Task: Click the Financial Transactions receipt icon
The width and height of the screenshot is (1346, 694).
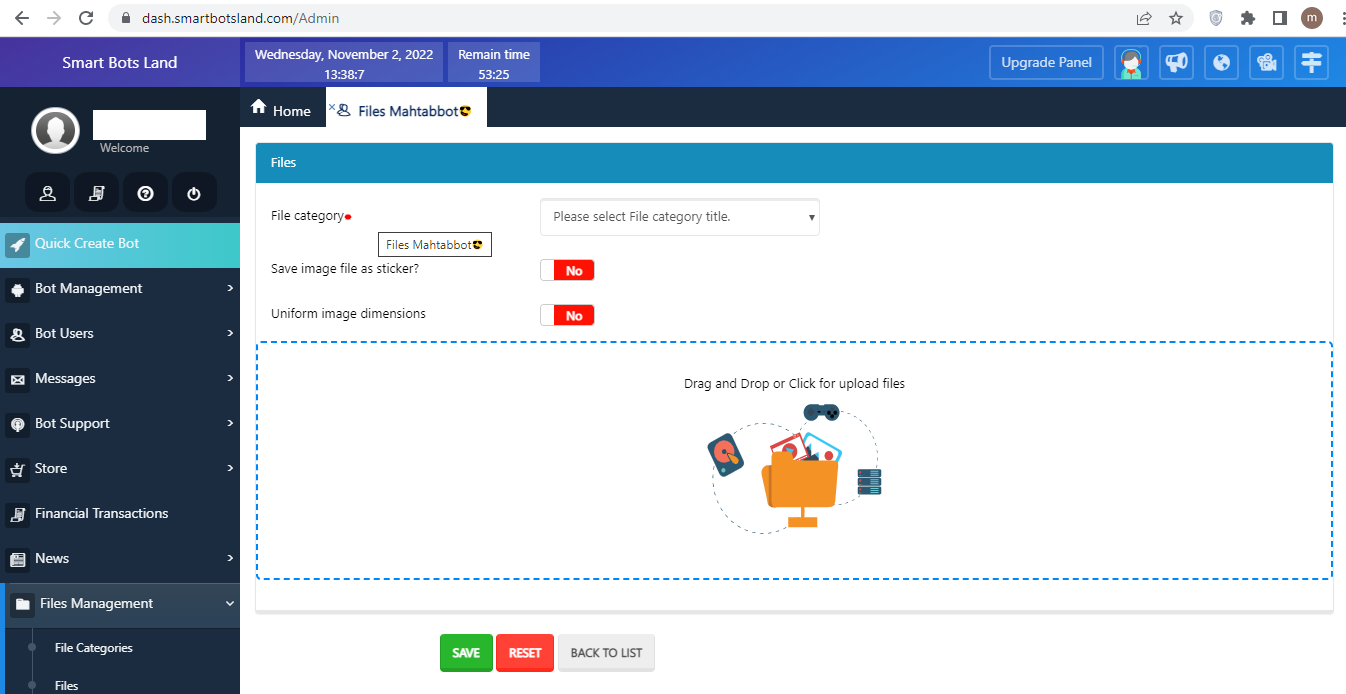Action: [17, 514]
